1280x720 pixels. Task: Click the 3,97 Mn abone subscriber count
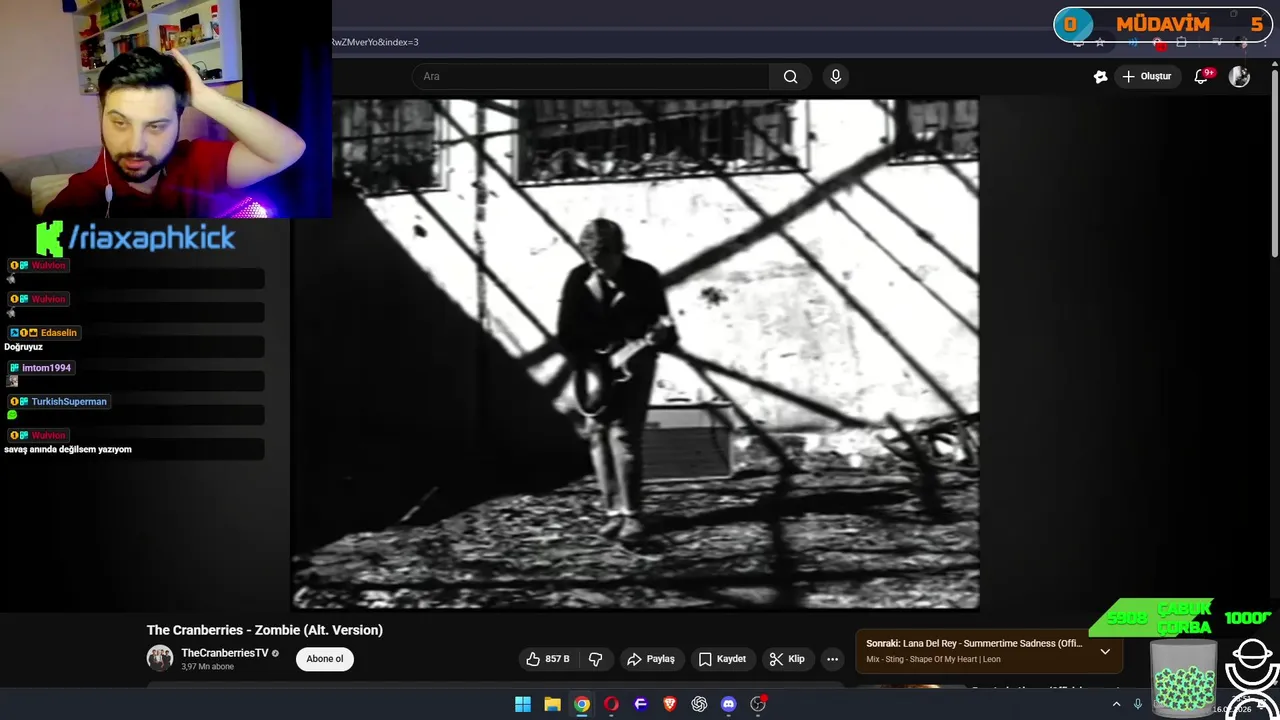coord(207,667)
